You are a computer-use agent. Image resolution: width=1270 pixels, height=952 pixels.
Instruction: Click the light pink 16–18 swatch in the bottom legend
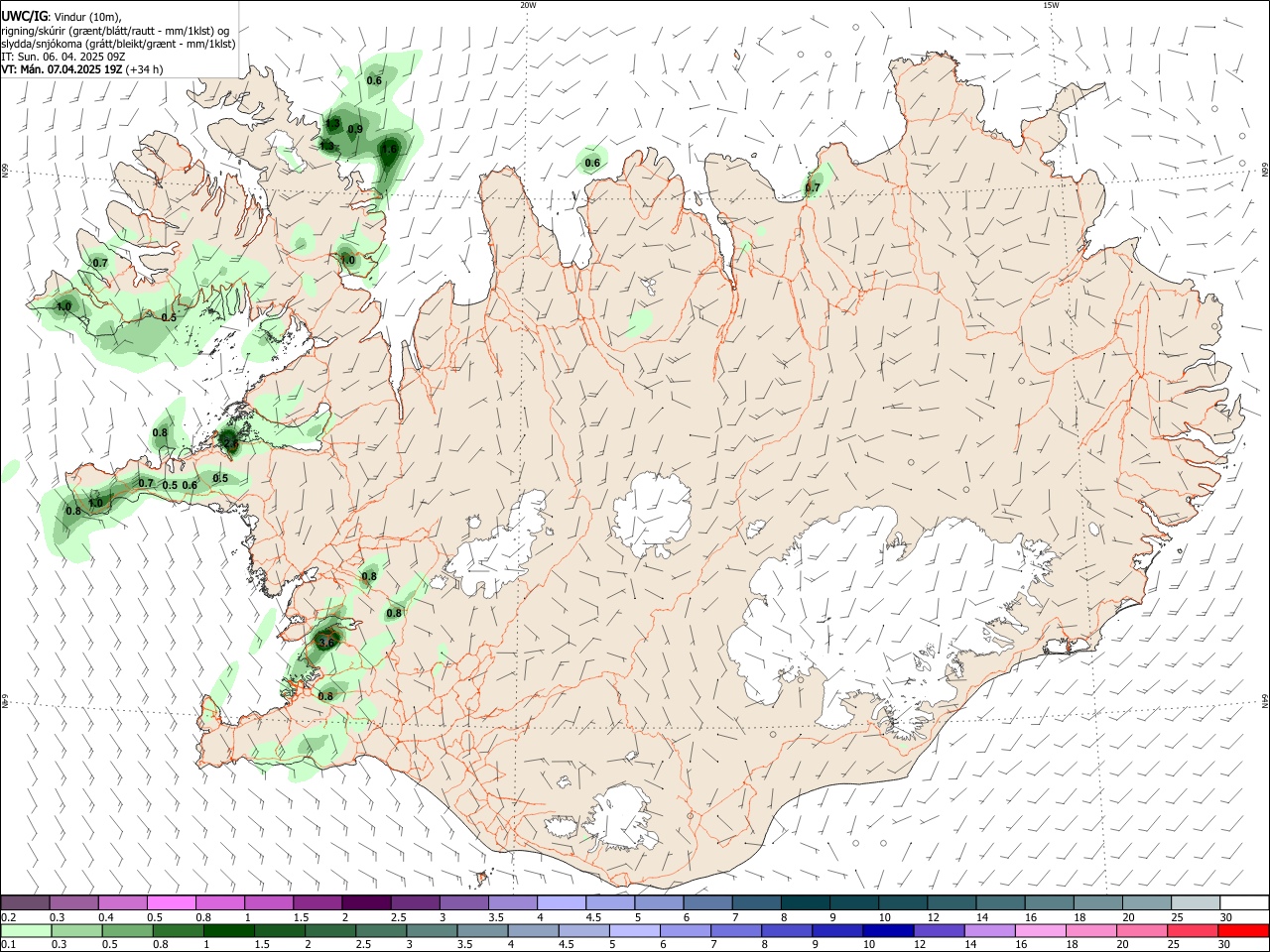point(1042,930)
